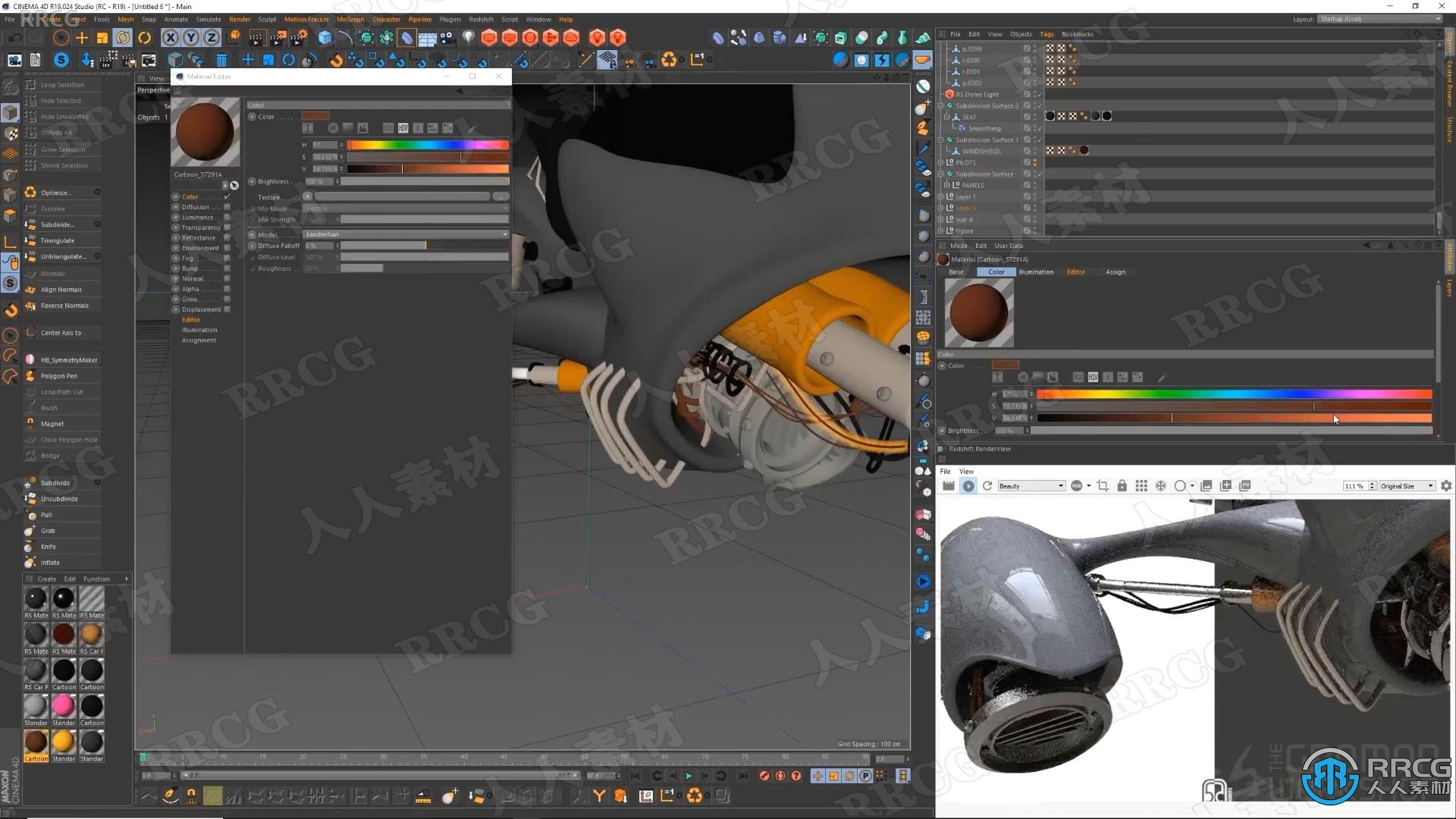Open the MoGraph menu

(x=350, y=19)
